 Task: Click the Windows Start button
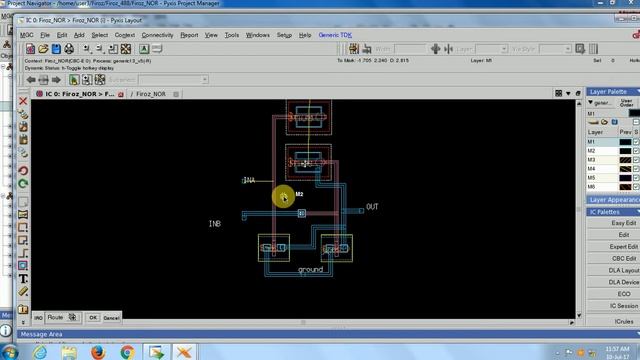click(9, 352)
